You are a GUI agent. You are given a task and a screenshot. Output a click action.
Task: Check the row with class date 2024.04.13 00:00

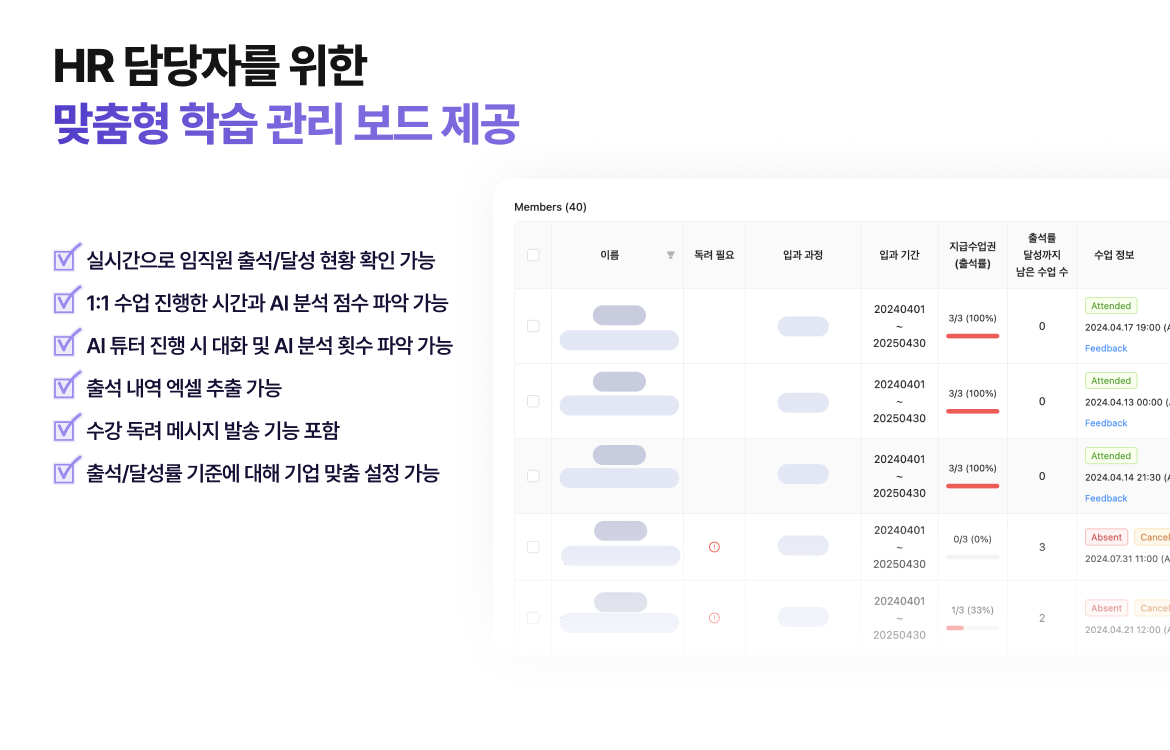[x=533, y=401]
